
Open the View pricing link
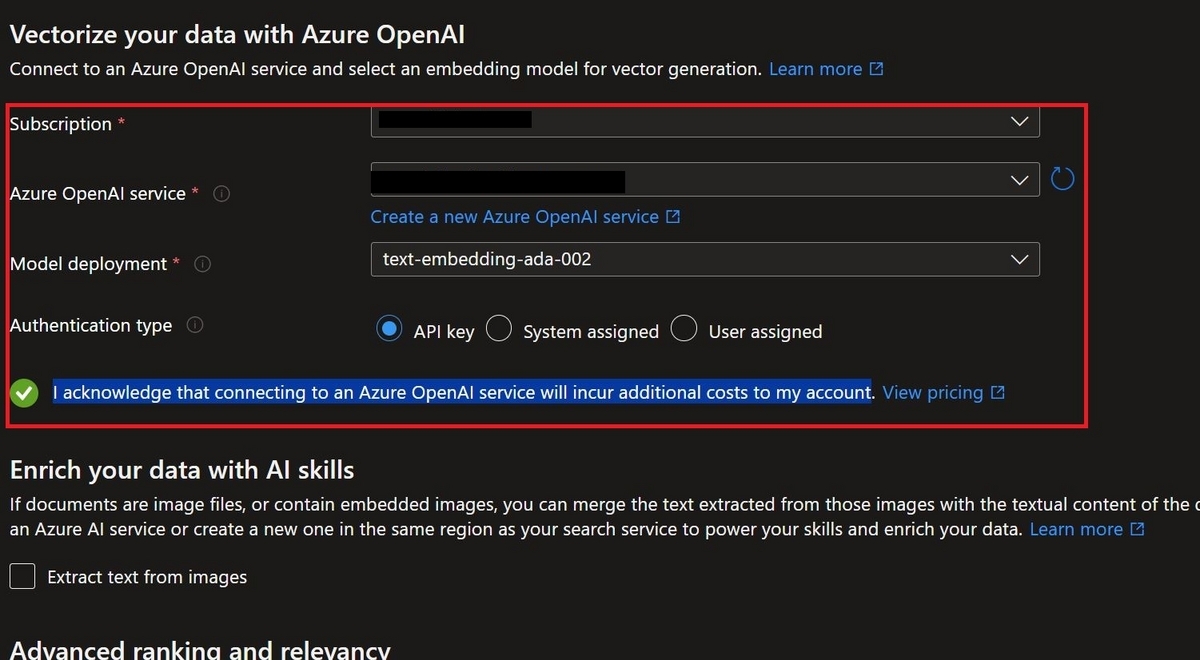click(x=943, y=393)
